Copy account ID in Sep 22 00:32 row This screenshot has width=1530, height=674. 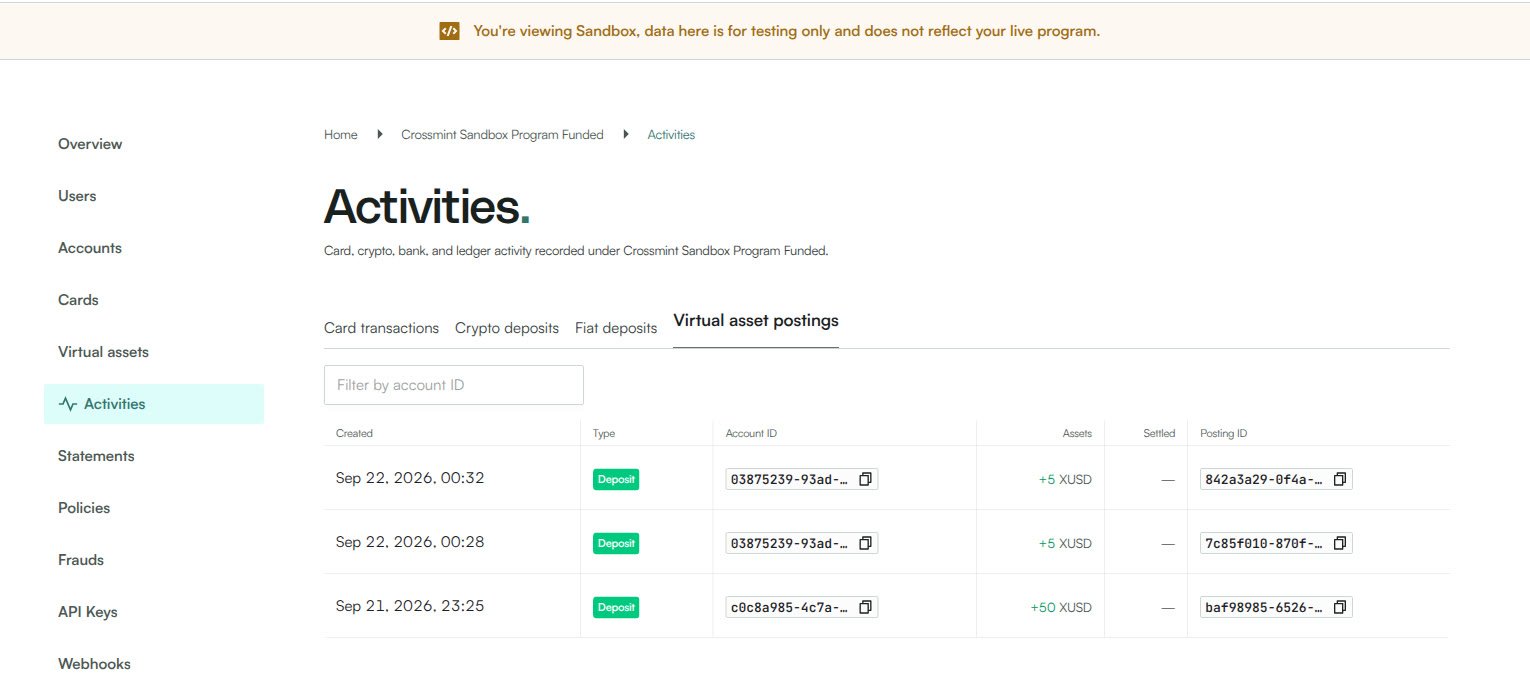pos(866,479)
